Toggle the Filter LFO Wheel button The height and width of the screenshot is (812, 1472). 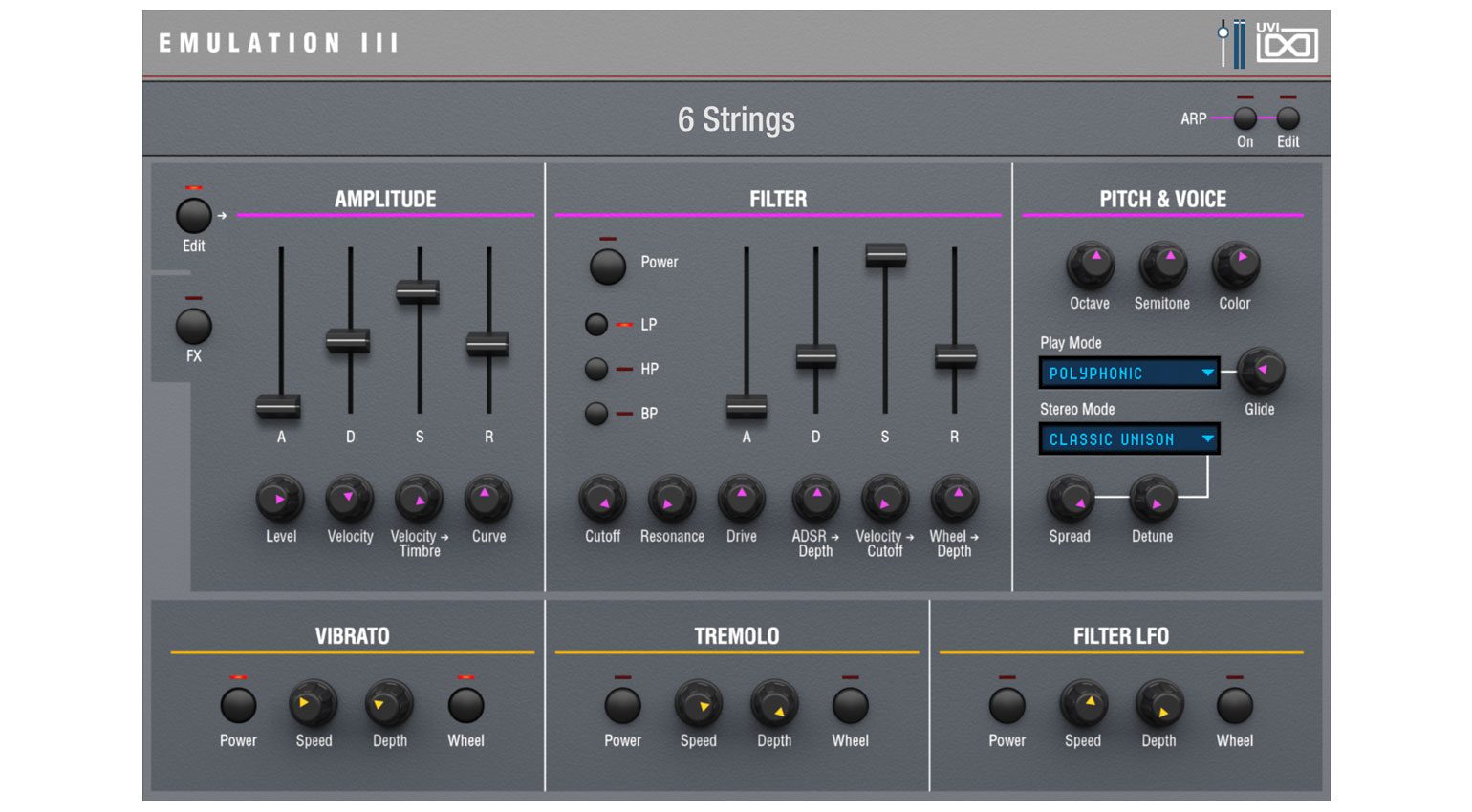(1234, 706)
